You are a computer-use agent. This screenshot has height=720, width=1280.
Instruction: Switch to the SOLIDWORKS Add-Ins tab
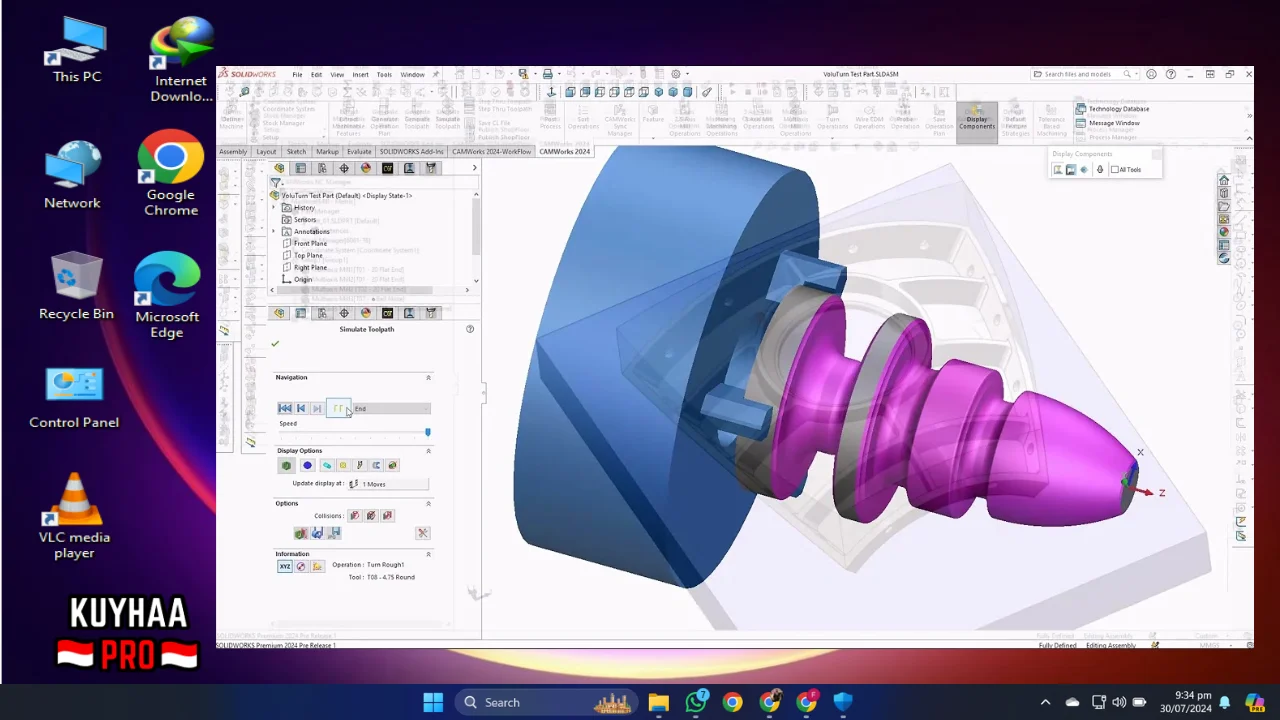411,152
